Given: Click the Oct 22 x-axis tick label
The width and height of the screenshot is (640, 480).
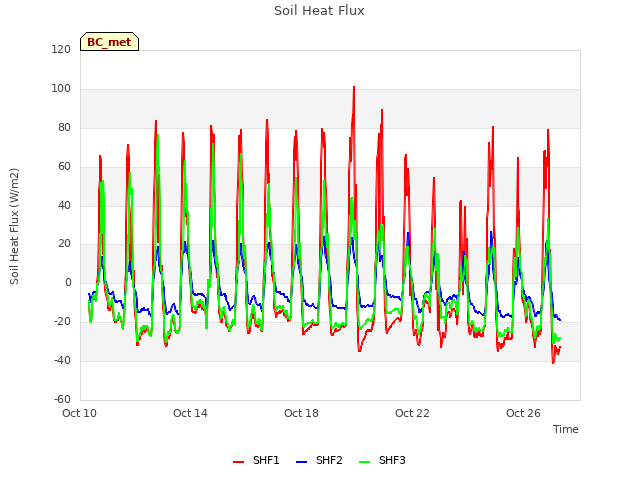Looking at the screenshot, I should point(413,413).
